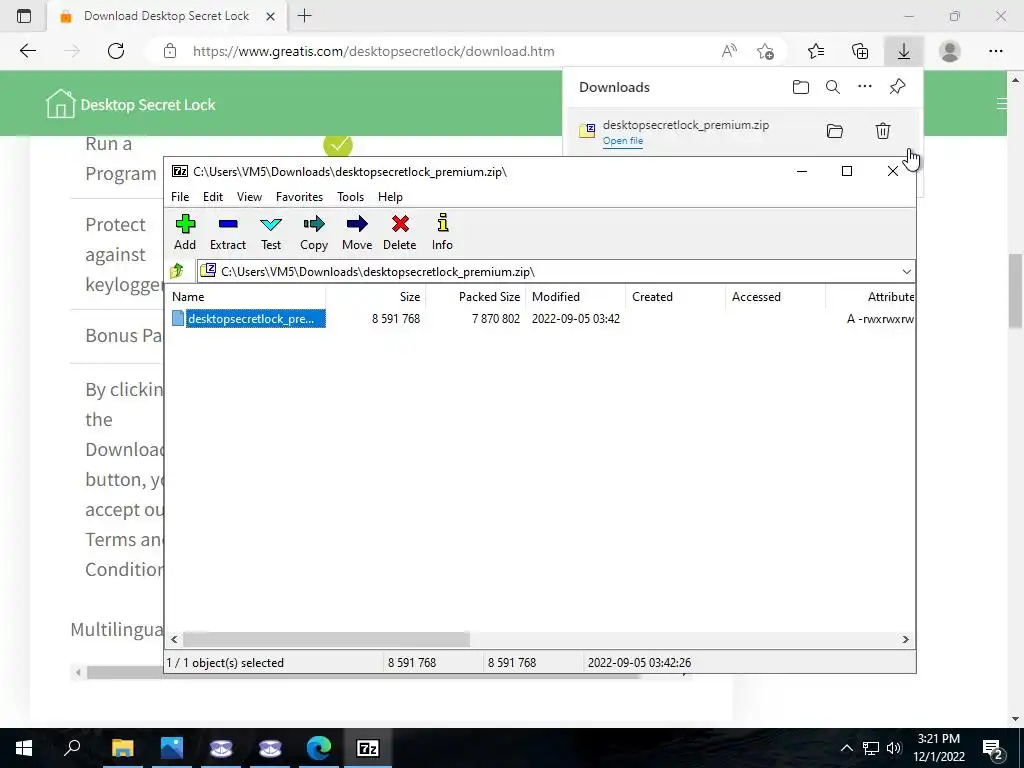This screenshot has height=768, width=1024.
Task: Open taskbar Search
Action: coord(72,748)
